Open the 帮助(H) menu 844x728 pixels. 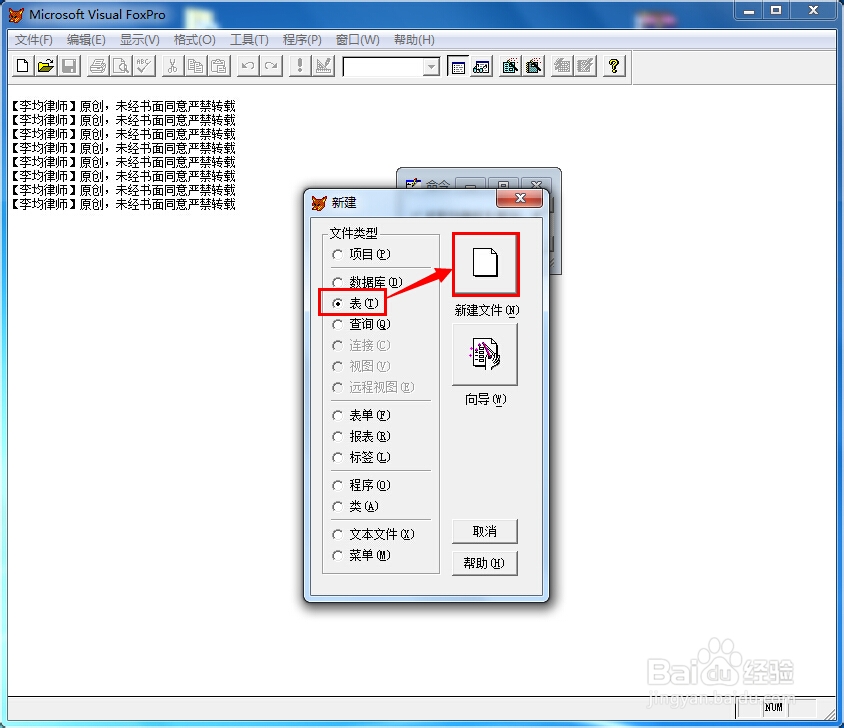pyautogui.click(x=414, y=40)
